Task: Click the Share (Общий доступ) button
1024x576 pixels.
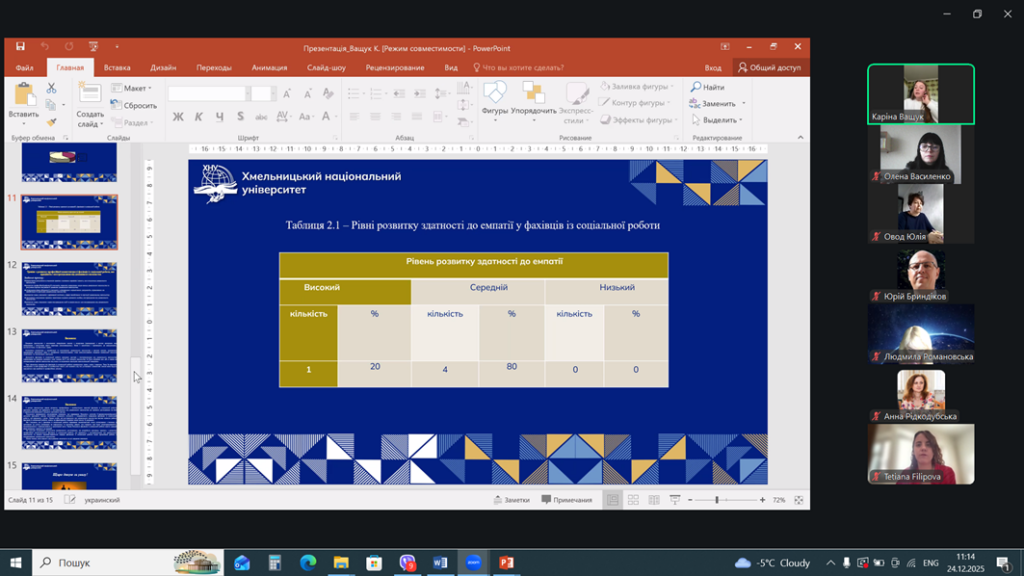Action: coord(769,68)
